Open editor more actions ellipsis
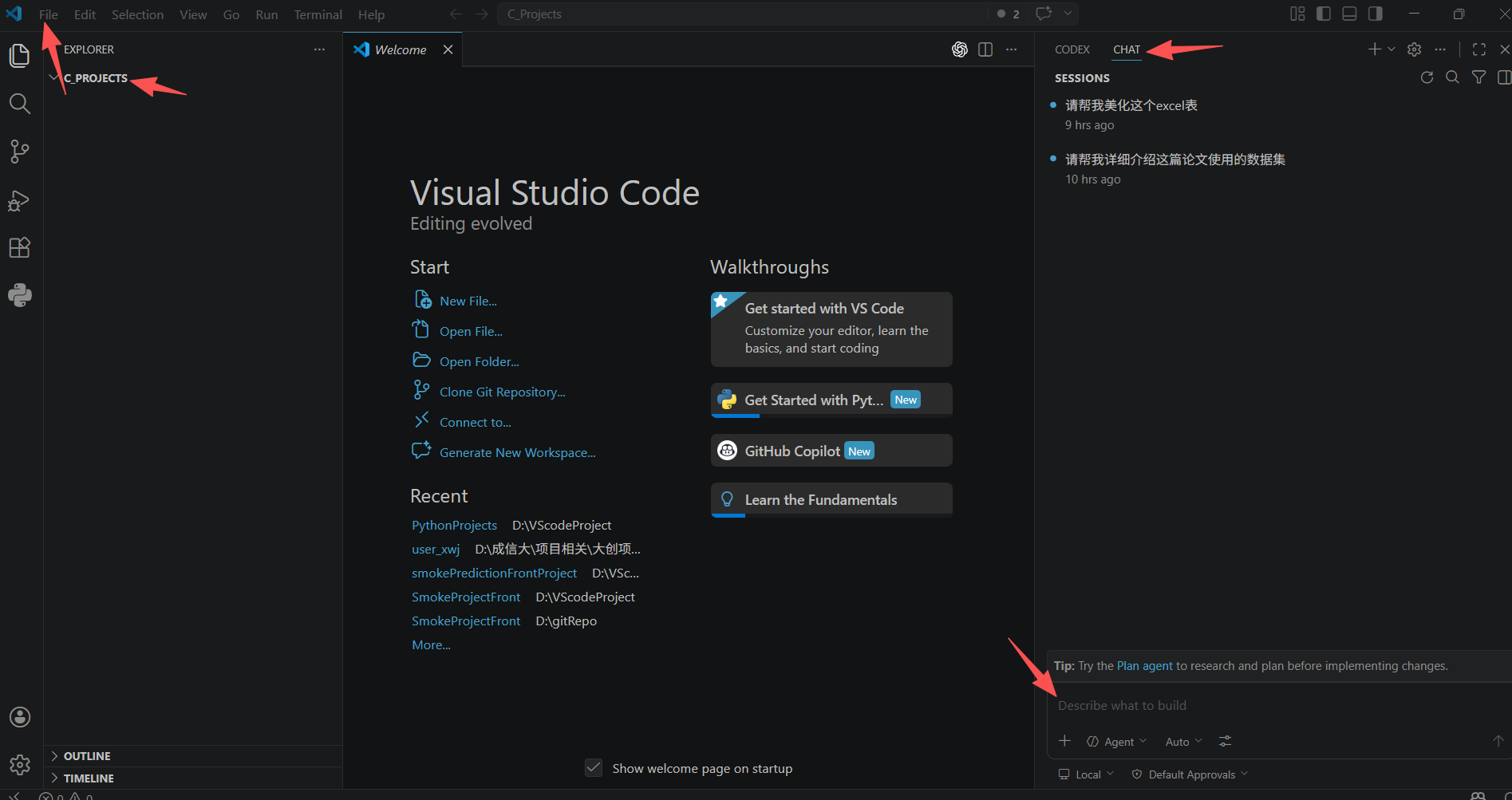The image size is (1512, 800). 1012,49
